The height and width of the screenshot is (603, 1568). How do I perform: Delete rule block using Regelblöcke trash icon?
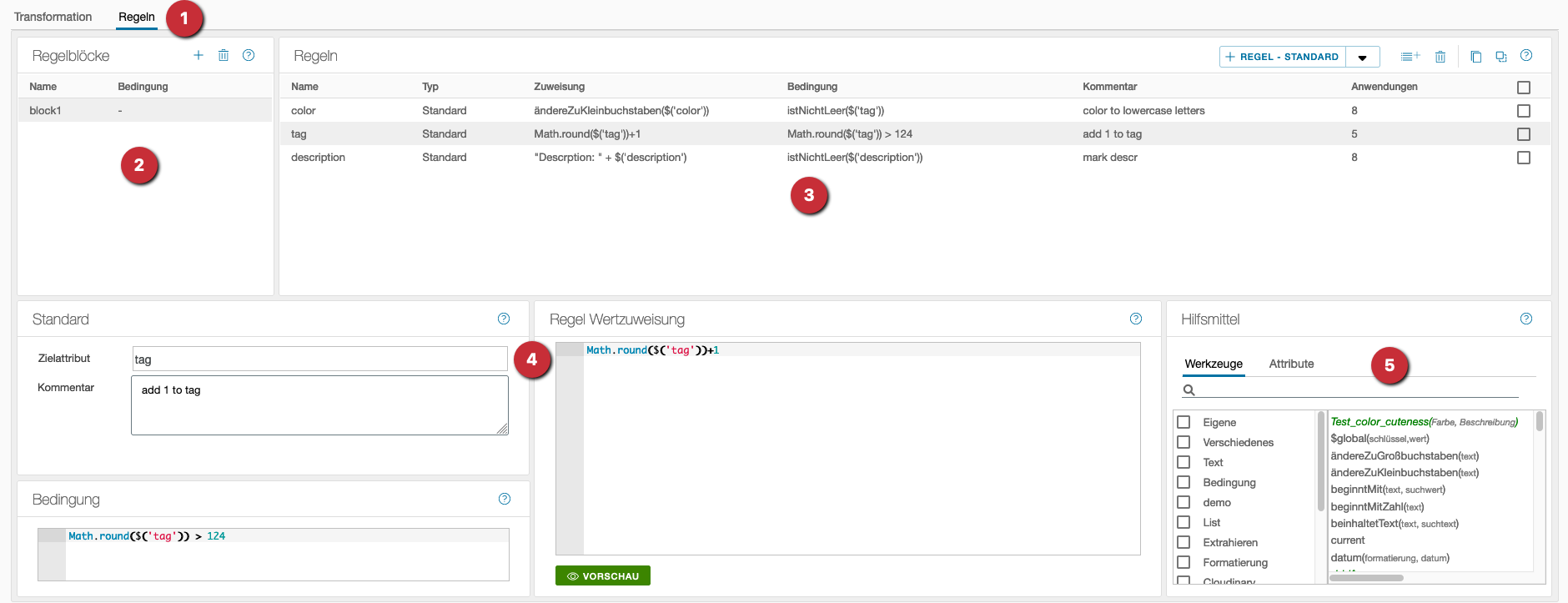pos(224,55)
